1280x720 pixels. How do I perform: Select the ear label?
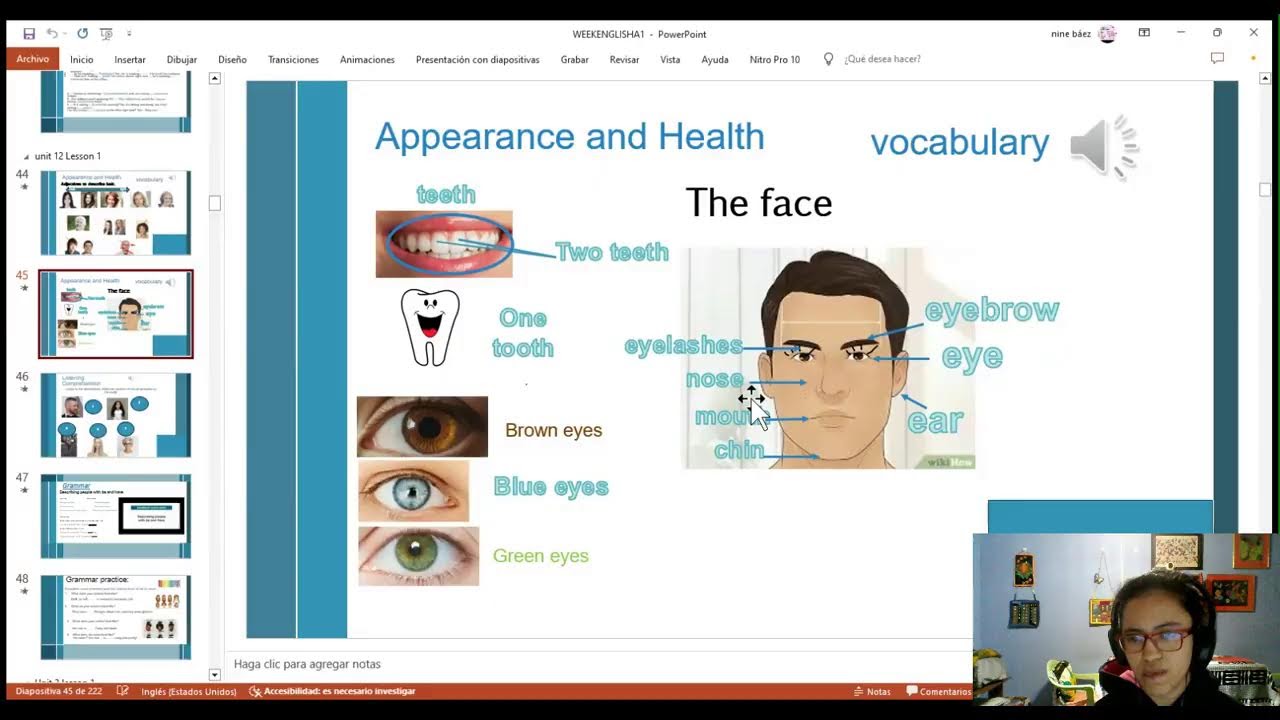click(x=935, y=421)
